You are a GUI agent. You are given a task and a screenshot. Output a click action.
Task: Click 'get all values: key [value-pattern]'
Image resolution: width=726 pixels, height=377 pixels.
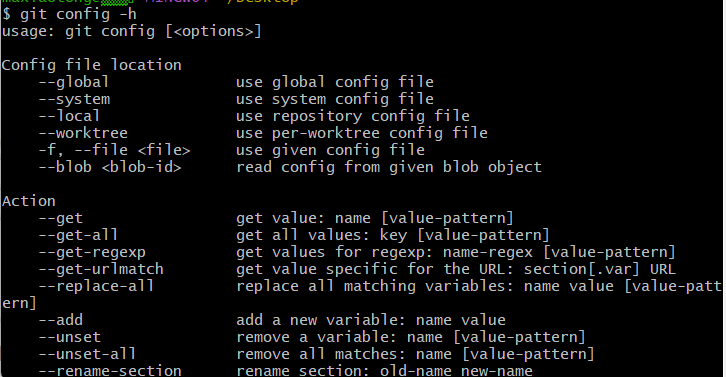tap(393, 235)
